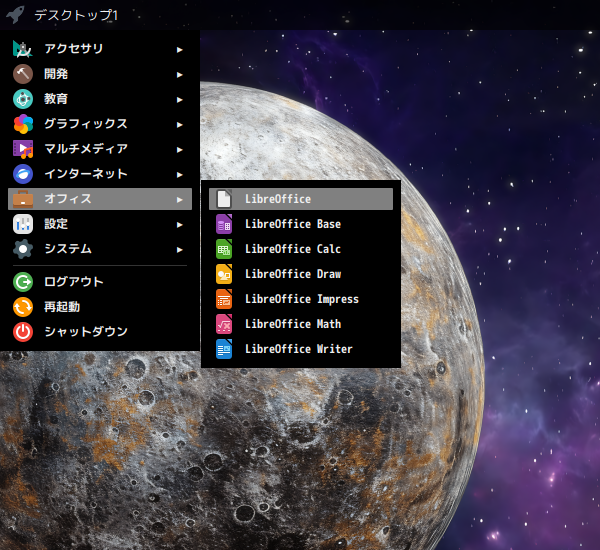Click the green logout icon
This screenshot has height=550, width=600.
point(23,282)
